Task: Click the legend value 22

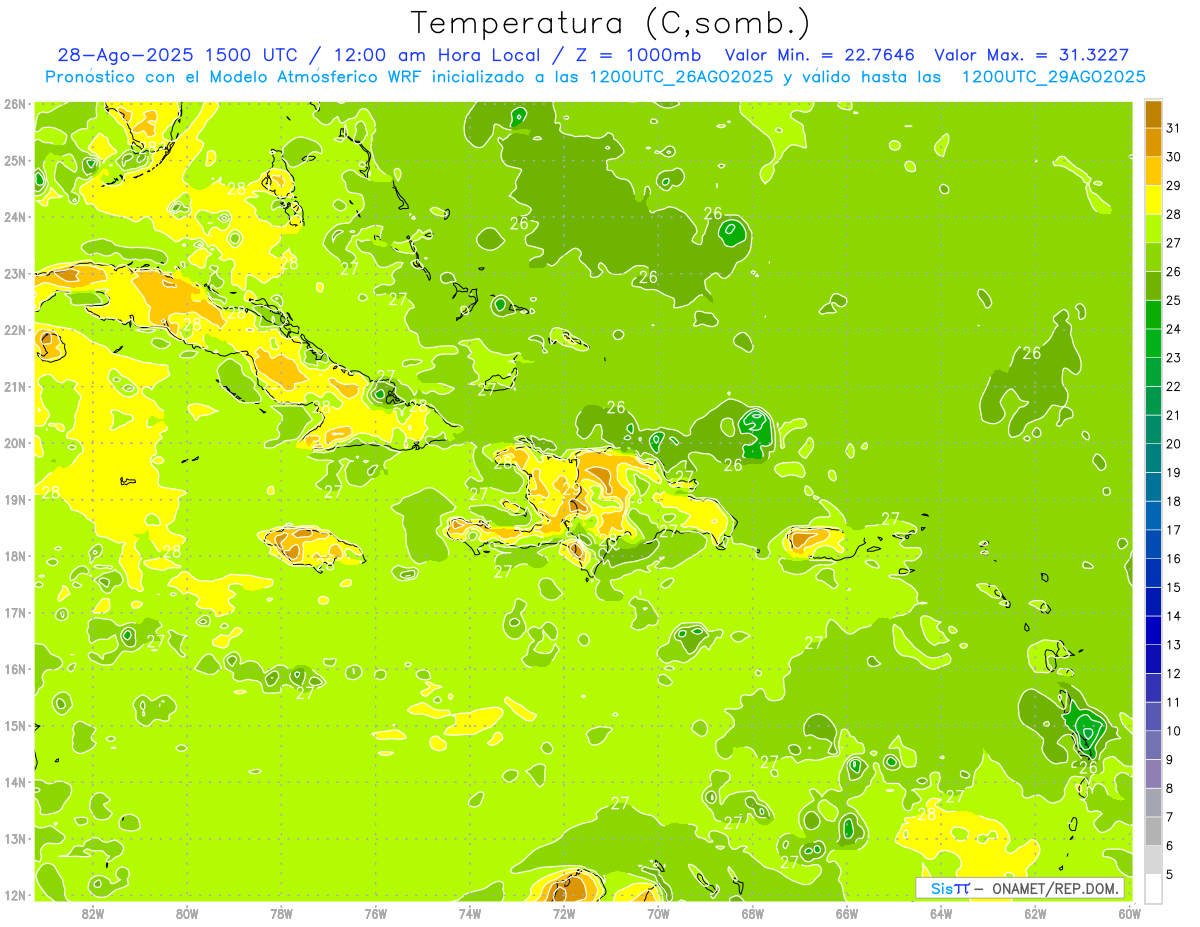Action: coord(1174,386)
